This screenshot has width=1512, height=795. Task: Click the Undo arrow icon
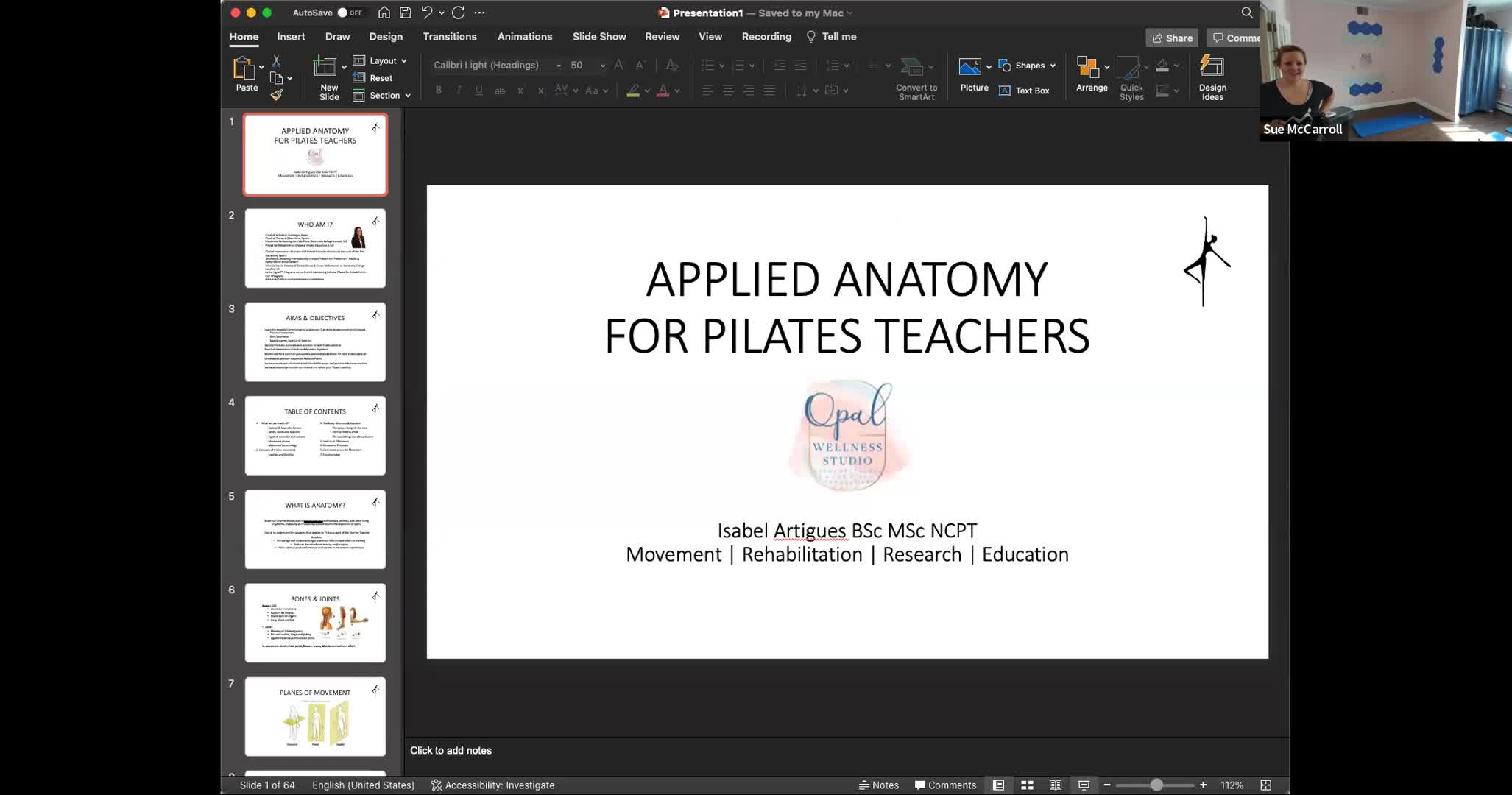(x=426, y=12)
